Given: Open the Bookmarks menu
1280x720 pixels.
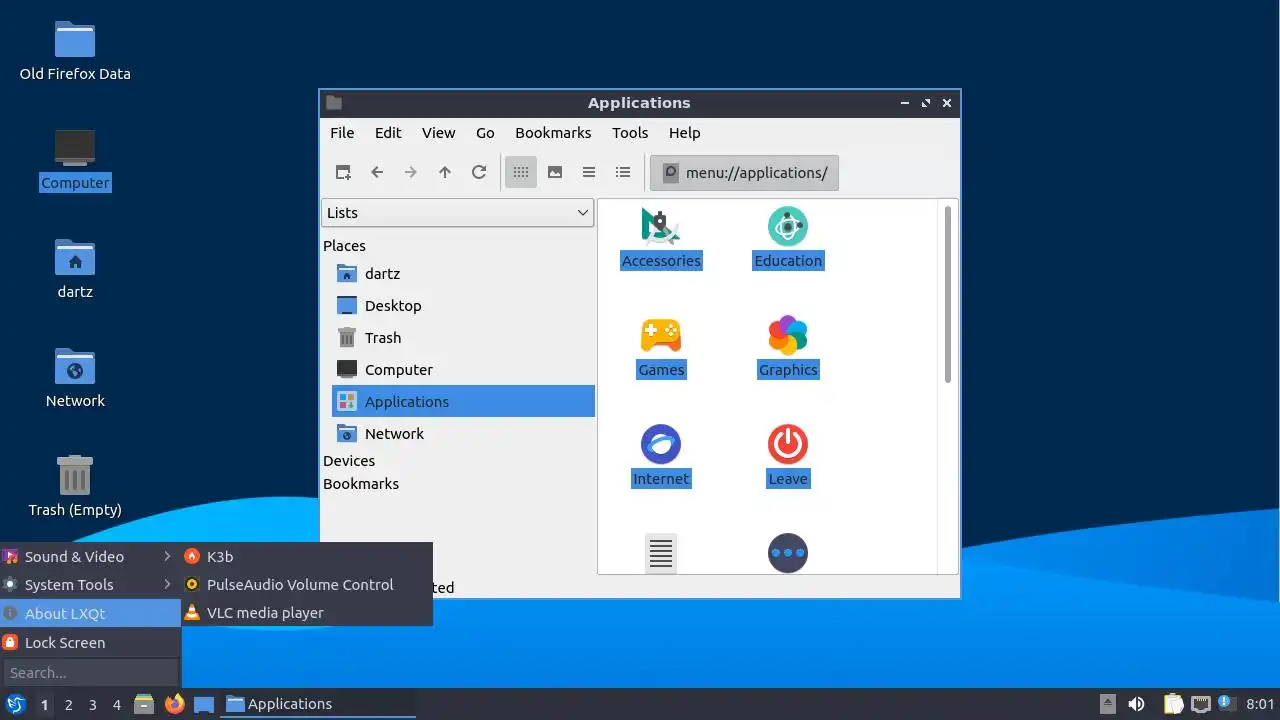Looking at the screenshot, I should (553, 132).
